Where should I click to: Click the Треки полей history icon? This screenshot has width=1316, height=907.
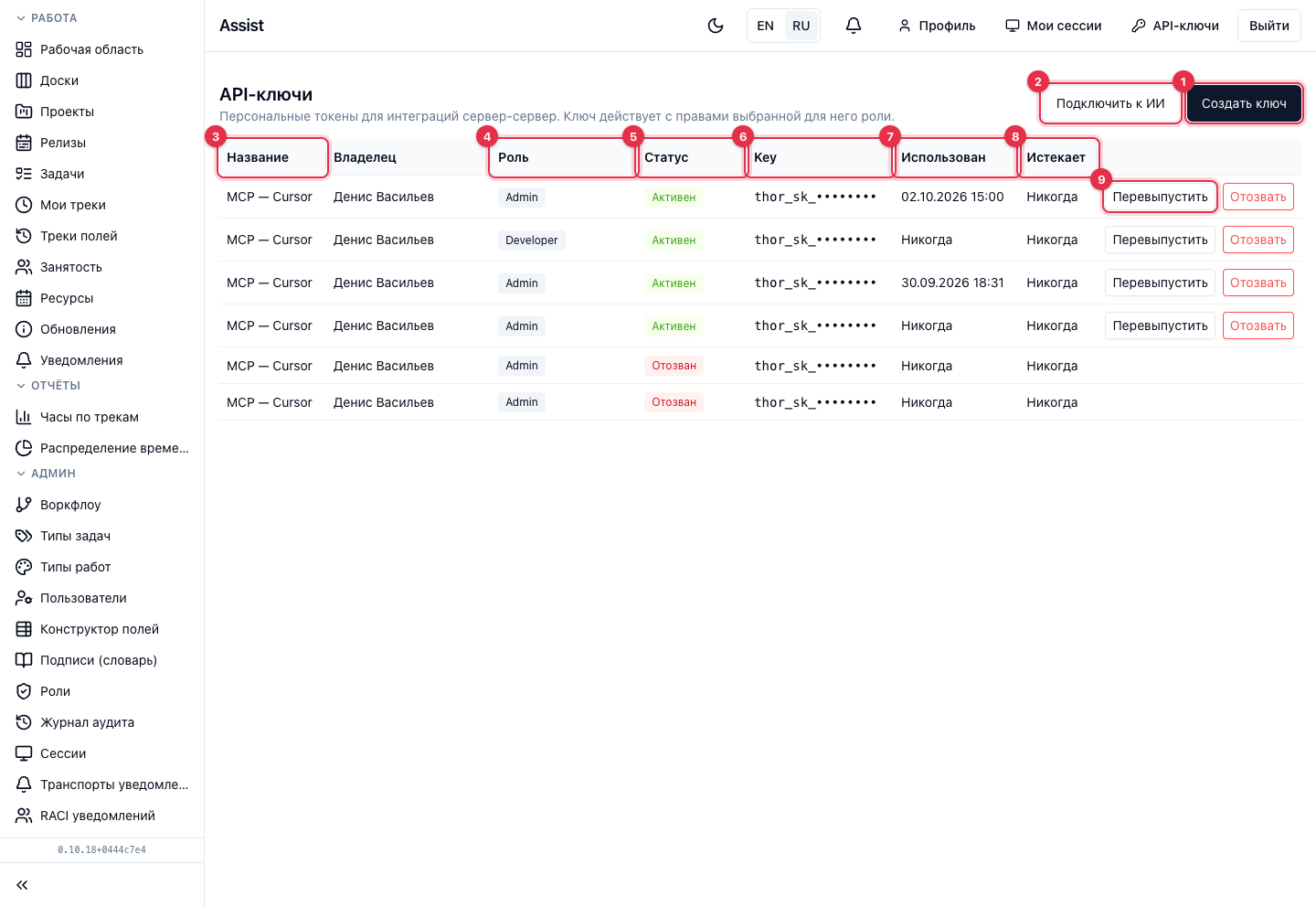click(x=24, y=236)
